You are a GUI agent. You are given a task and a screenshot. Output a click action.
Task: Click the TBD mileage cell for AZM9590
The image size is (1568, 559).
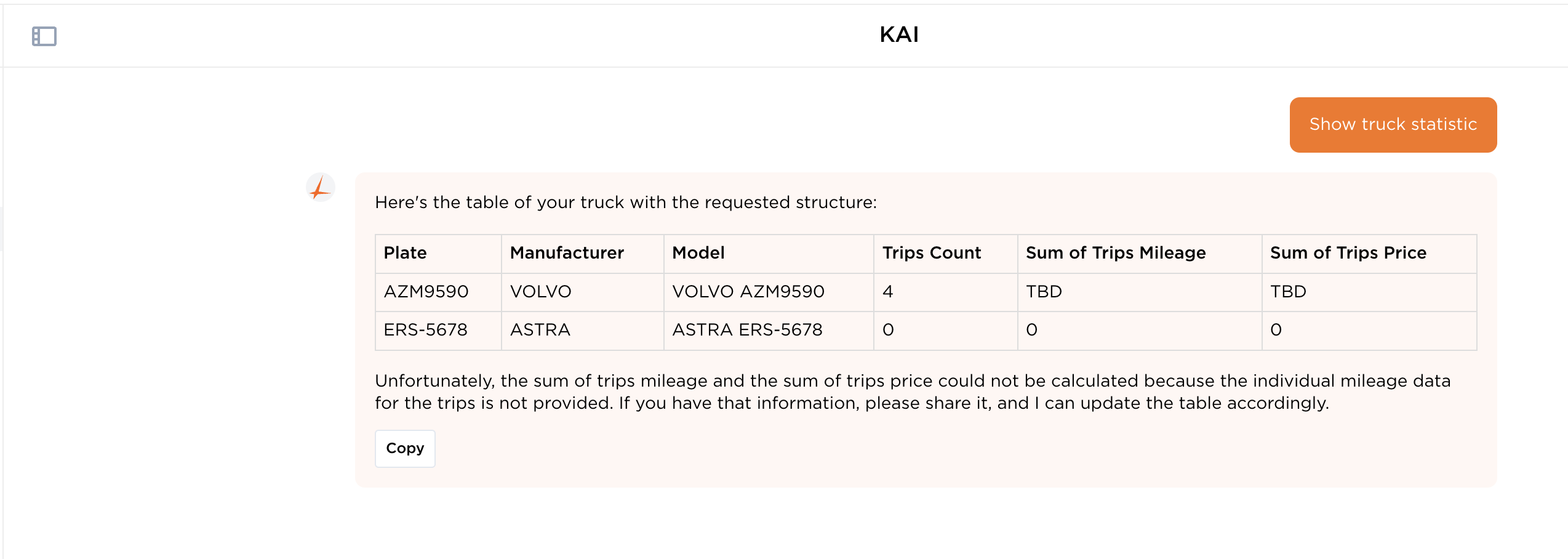tap(1044, 292)
